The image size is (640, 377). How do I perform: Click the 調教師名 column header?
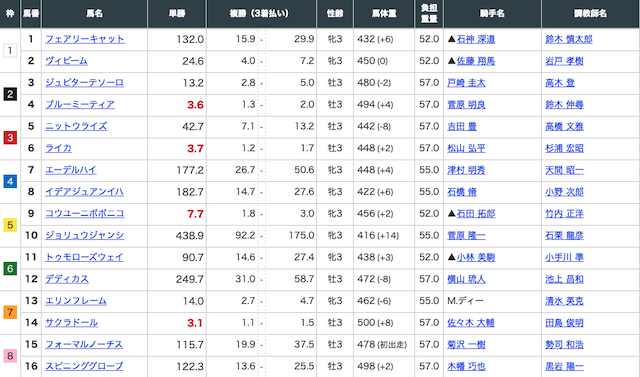[590, 13]
